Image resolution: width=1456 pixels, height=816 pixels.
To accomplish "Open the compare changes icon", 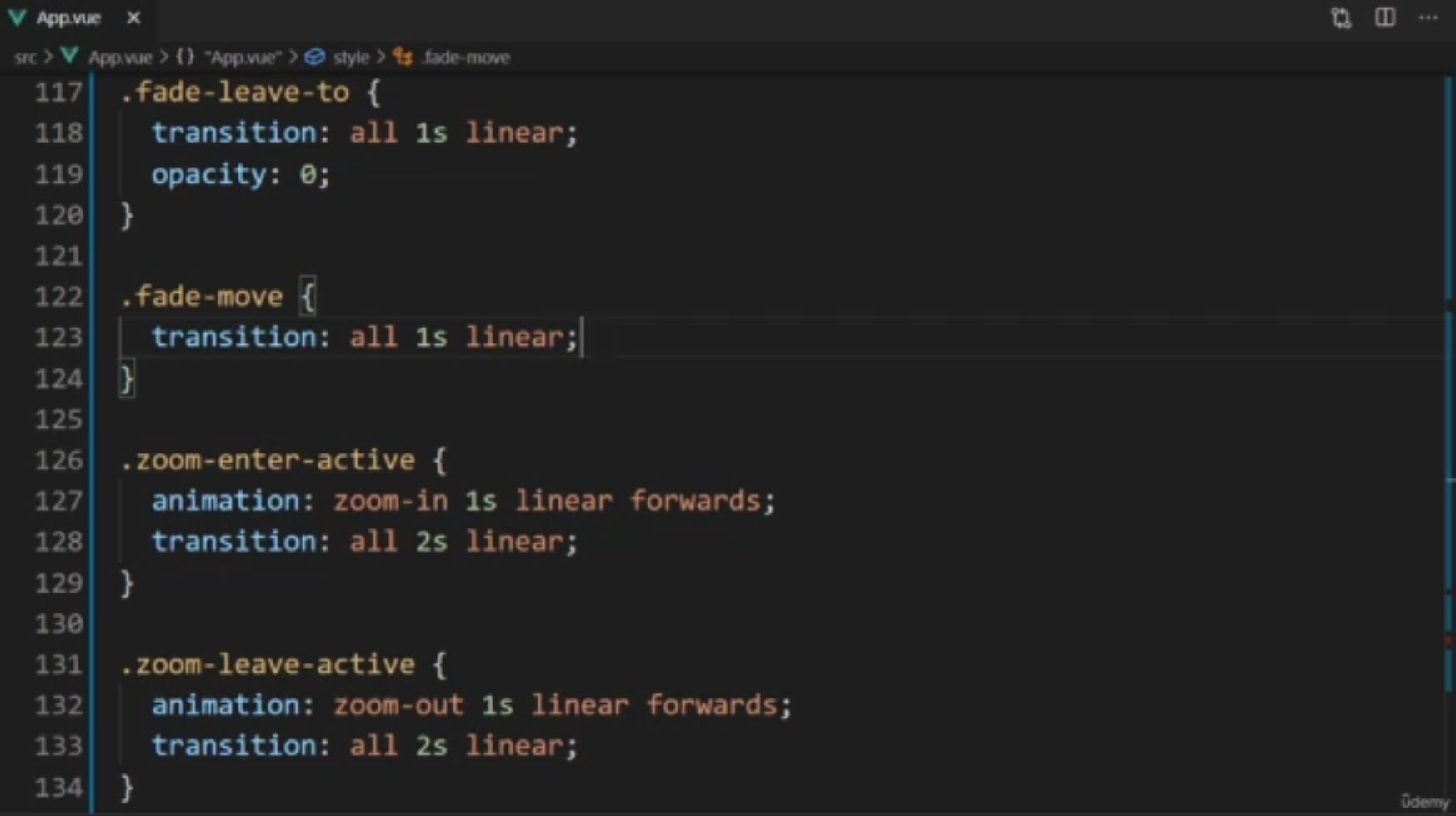I will point(1340,18).
